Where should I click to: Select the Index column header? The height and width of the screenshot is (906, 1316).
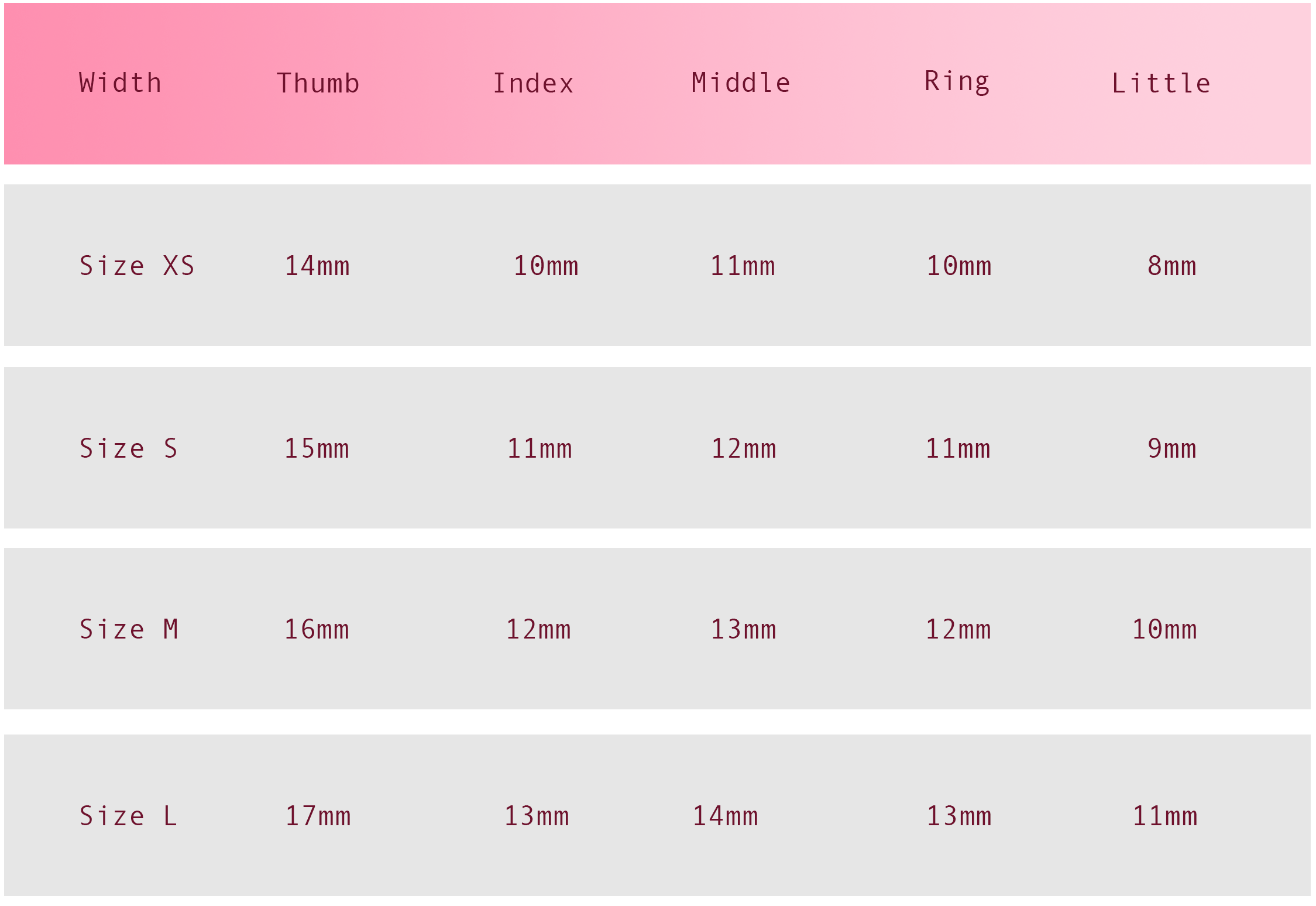click(533, 83)
